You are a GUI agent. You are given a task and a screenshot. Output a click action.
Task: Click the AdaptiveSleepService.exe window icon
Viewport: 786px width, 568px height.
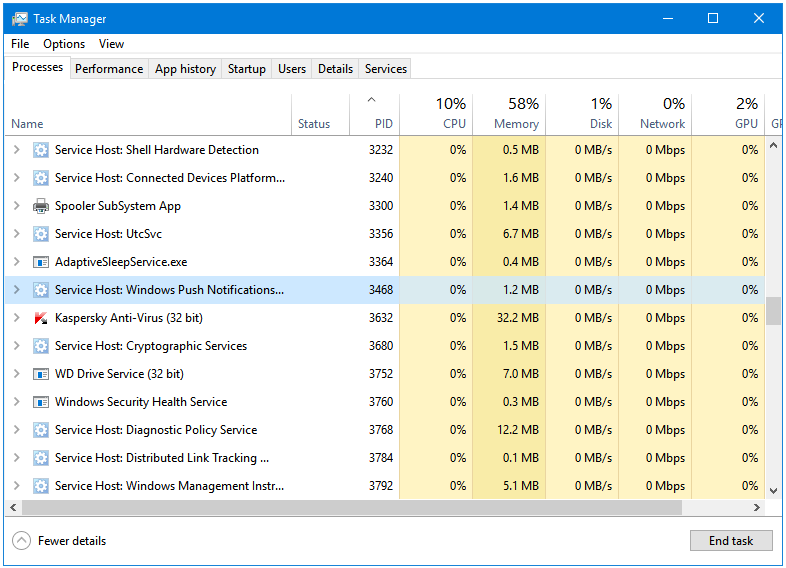[41, 262]
